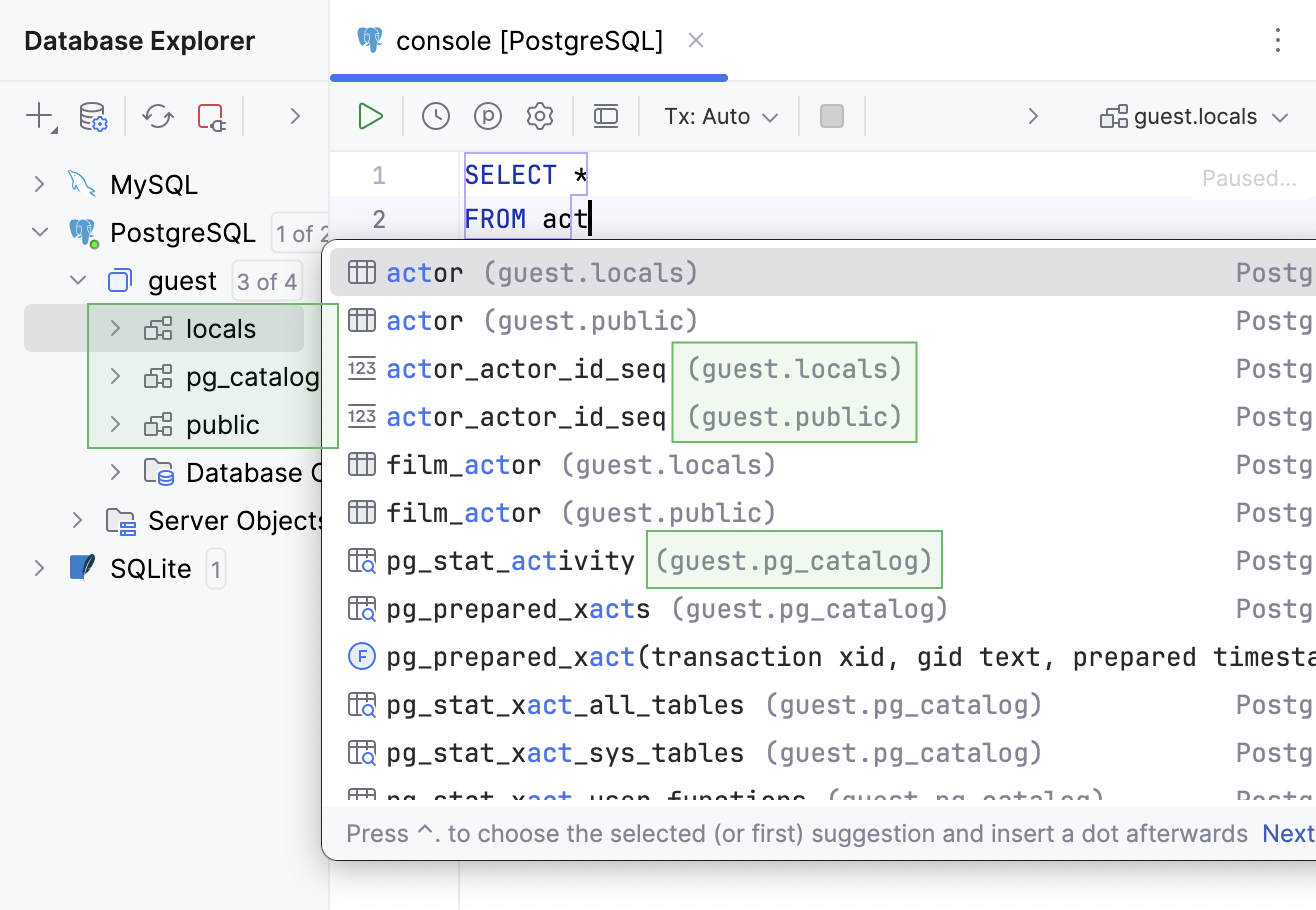The image size is (1316, 910).
Task: Click the refresh icon in Database Explorer
Action: click(158, 116)
